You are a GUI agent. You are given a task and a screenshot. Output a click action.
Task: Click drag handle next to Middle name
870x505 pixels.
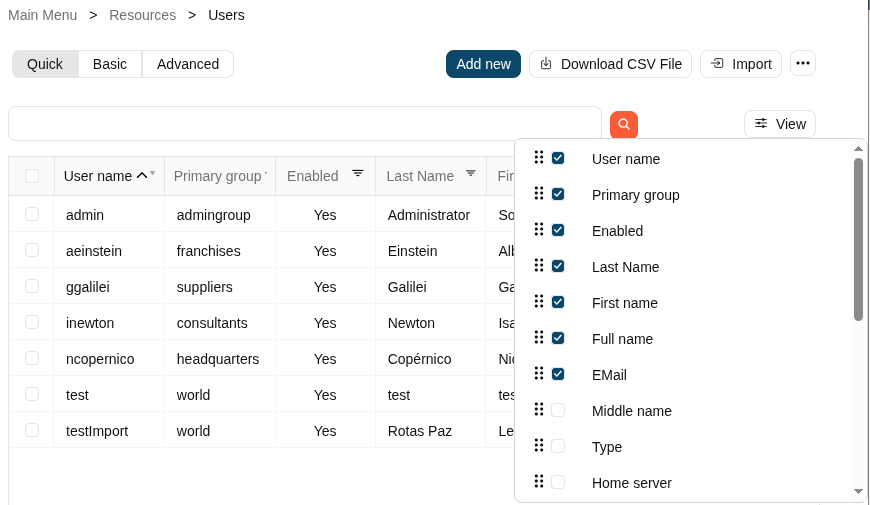[539, 410]
